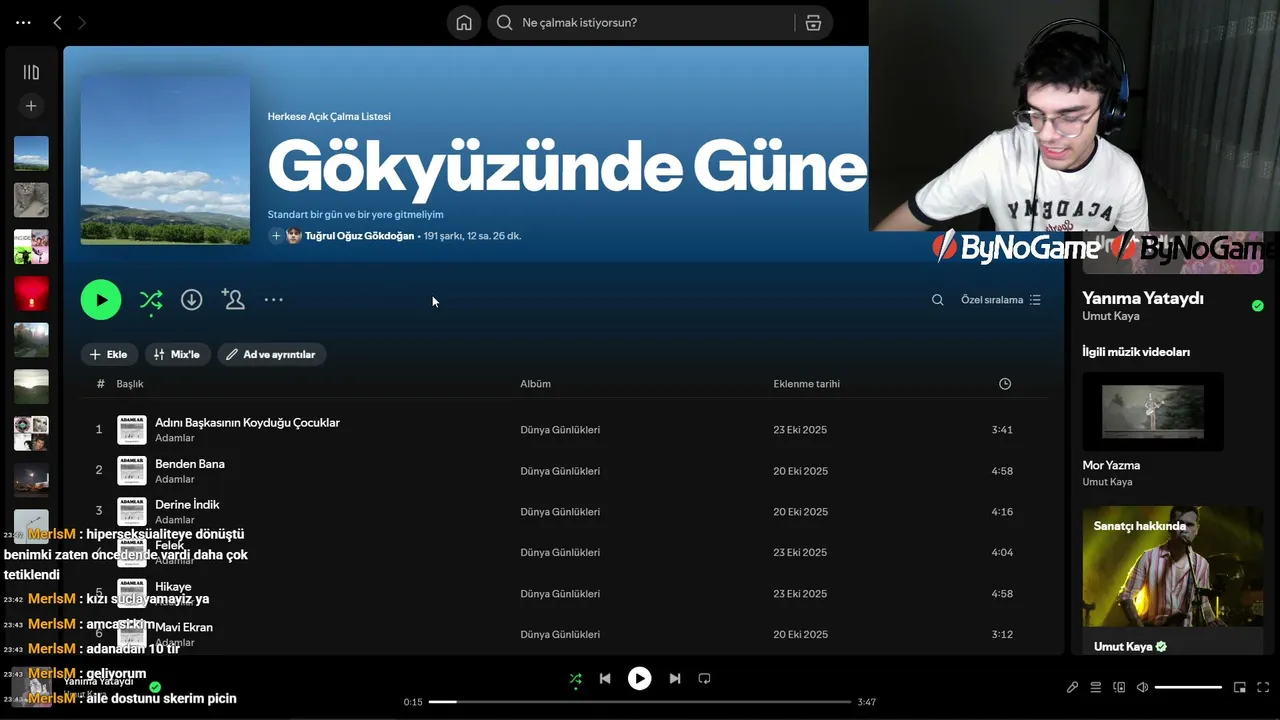Toggle the green saved checkmark for 'Yanıma Yataydı'
This screenshot has height=720, width=1280.
click(x=1258, y=306)
